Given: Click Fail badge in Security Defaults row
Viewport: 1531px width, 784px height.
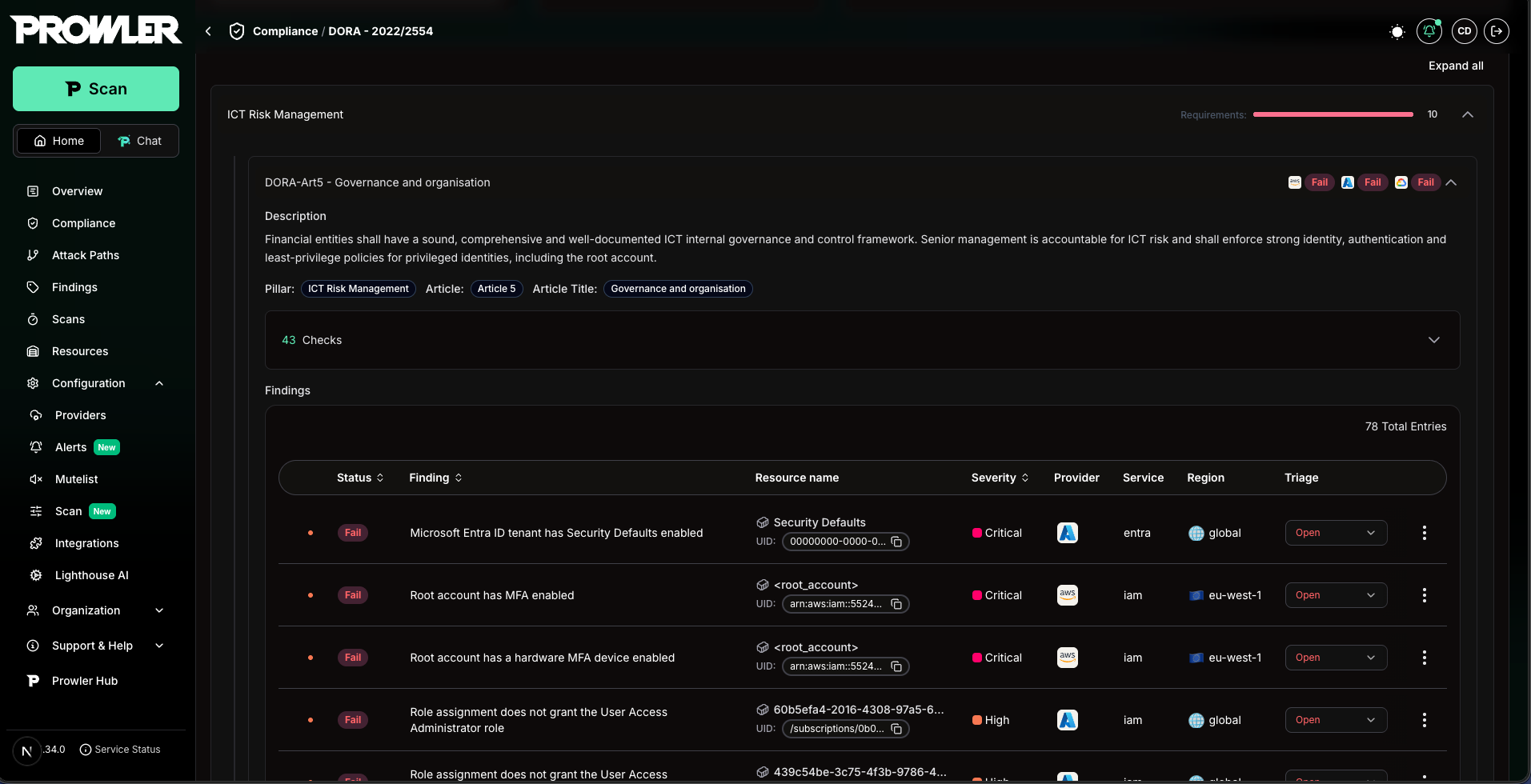Looking at the screenshot, I should coord(352,533).
